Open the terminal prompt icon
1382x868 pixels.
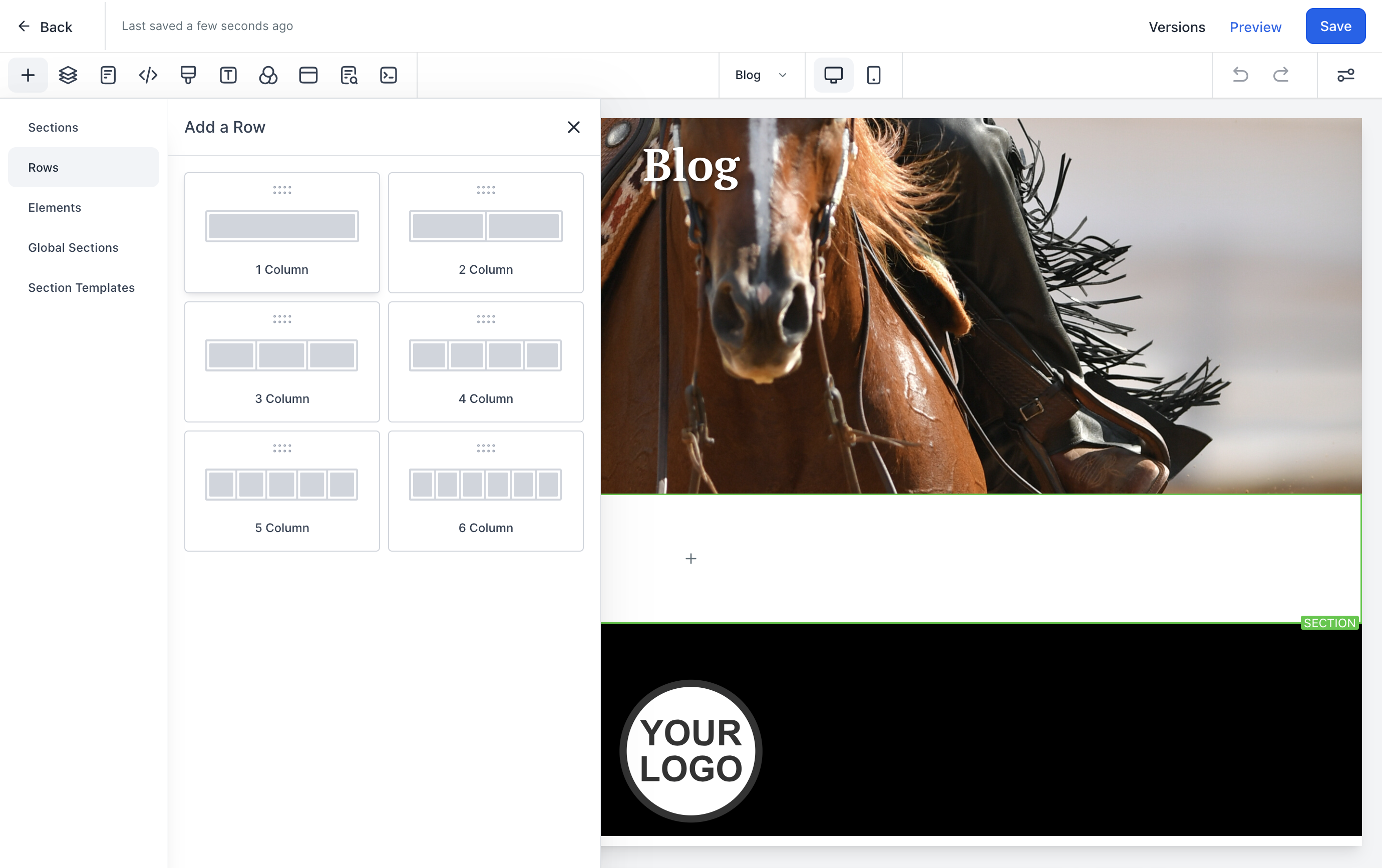(x=389, y=75)
